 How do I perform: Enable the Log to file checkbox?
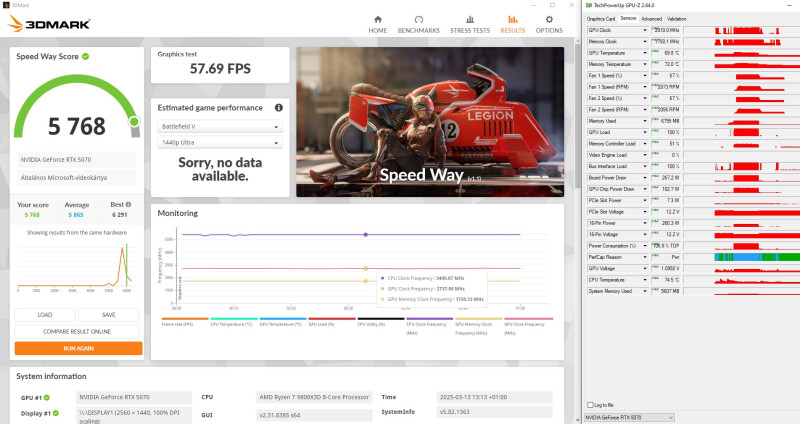[590, 405]
